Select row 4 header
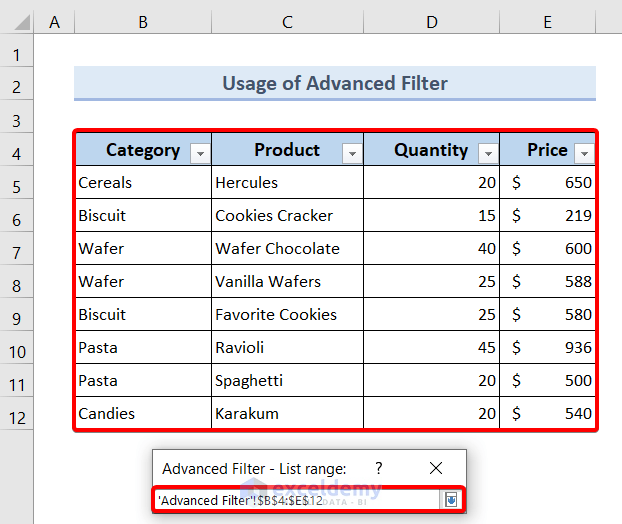Image resolution: width=622 pixels, height=524 pixels. [x=17, y=153]
